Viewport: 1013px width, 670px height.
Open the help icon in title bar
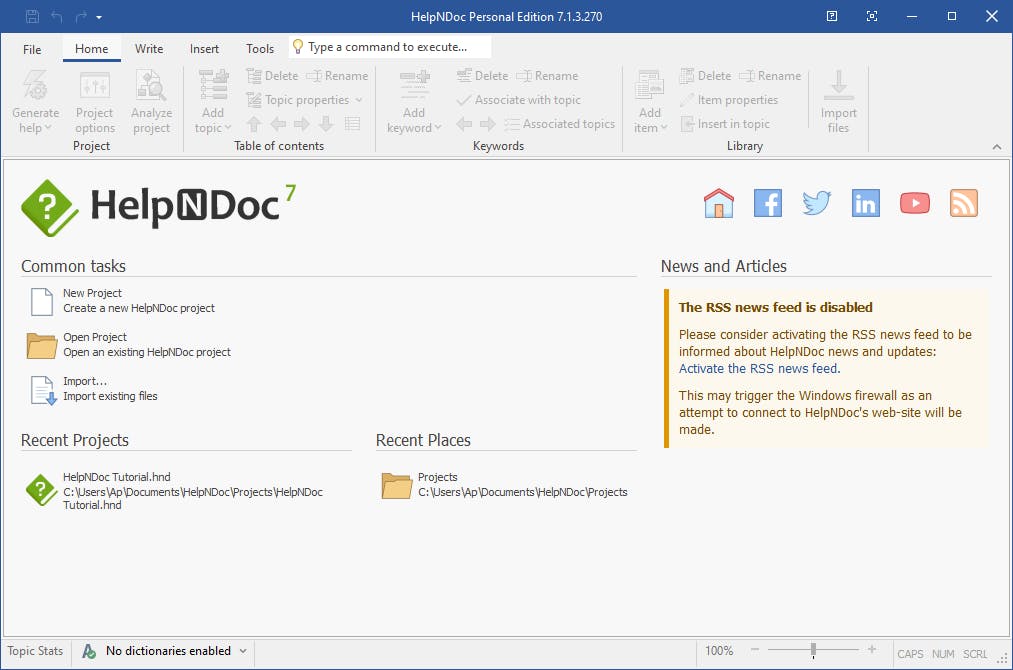point(832,16)
